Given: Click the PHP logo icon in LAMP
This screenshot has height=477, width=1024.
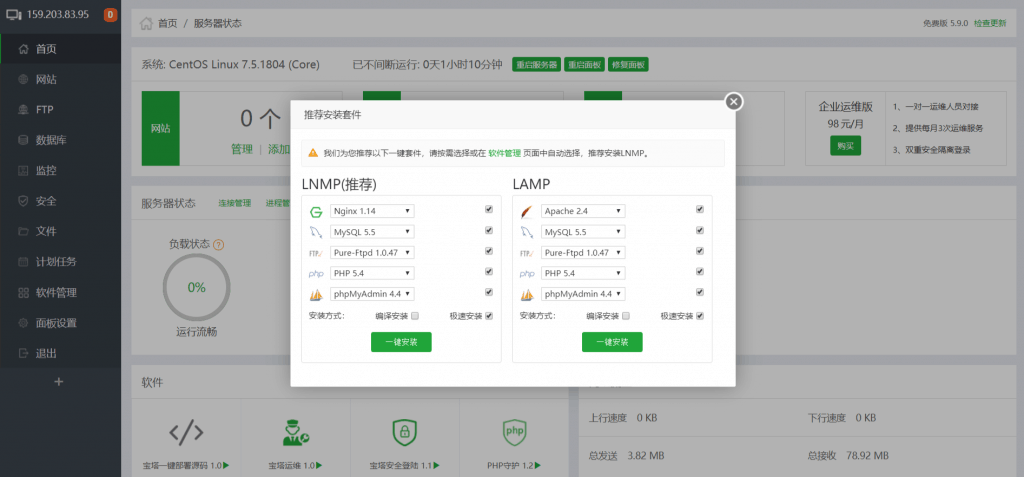Looking at the screenshot, I should point(527,274).
